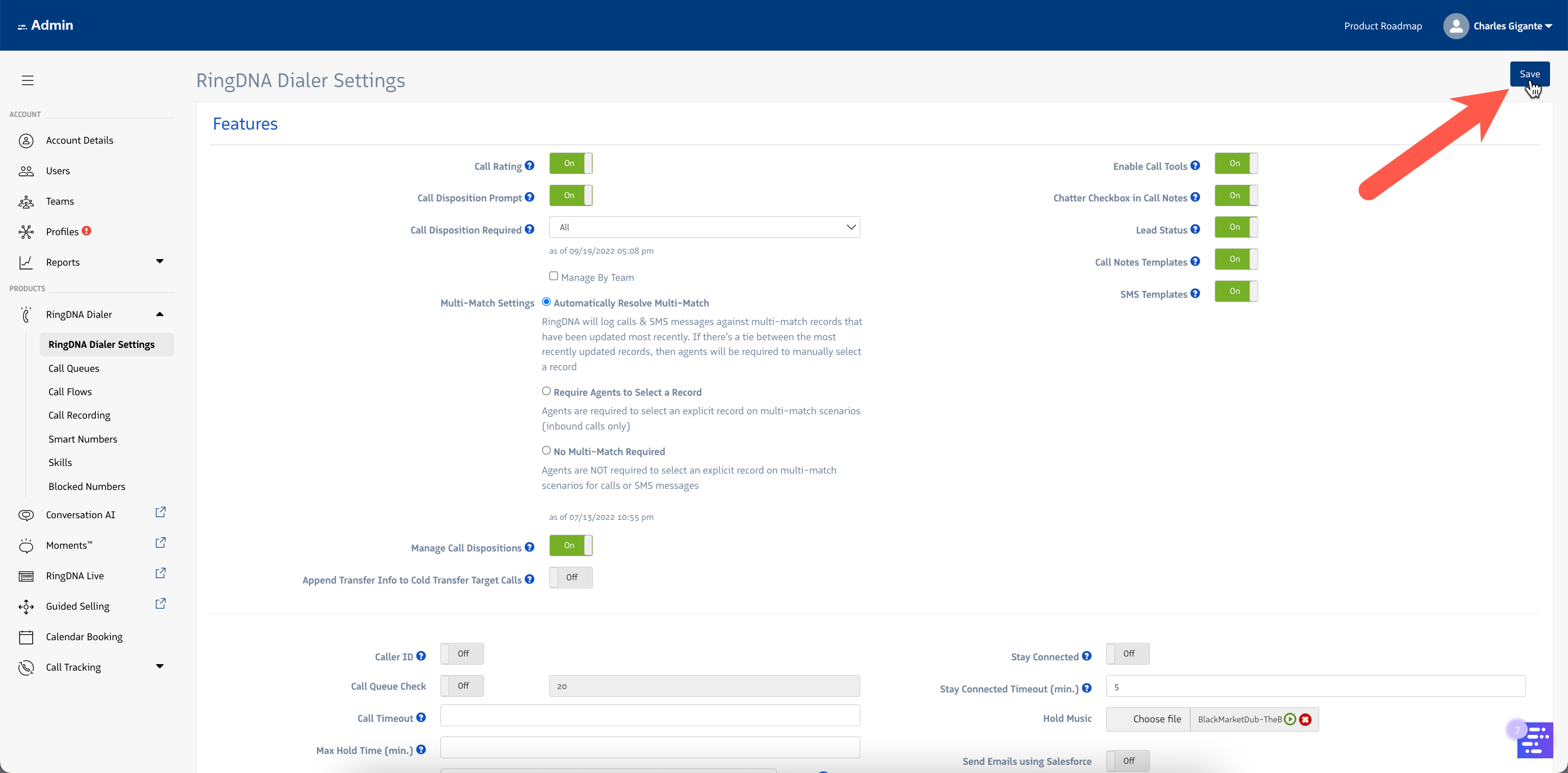Open Conversation AI external link icon

coord(160,512)
